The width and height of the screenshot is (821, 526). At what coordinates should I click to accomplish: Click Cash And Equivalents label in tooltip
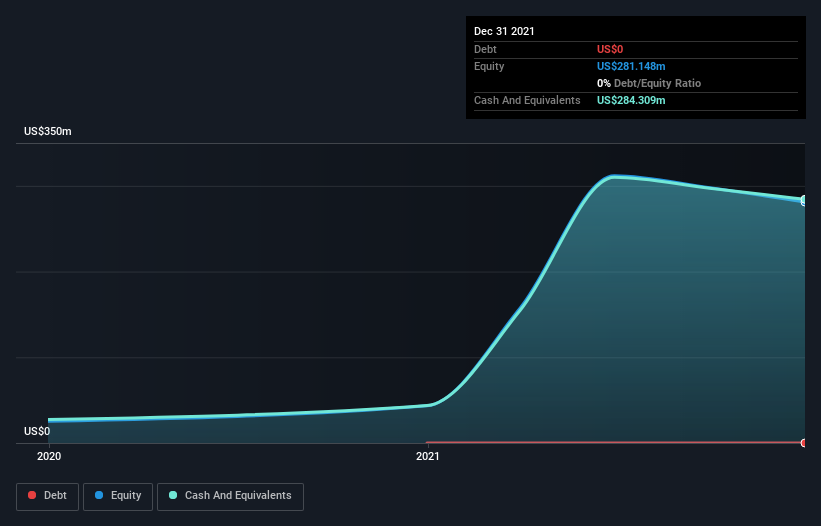[527, 100]
